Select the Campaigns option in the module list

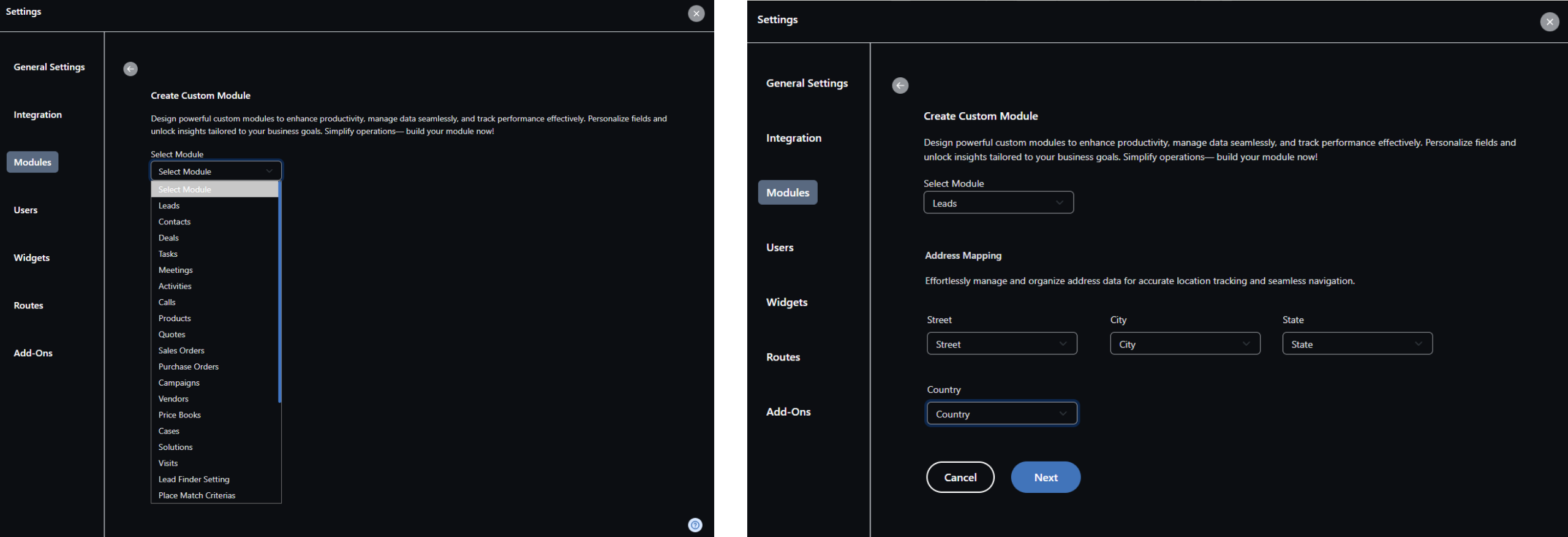179,383
